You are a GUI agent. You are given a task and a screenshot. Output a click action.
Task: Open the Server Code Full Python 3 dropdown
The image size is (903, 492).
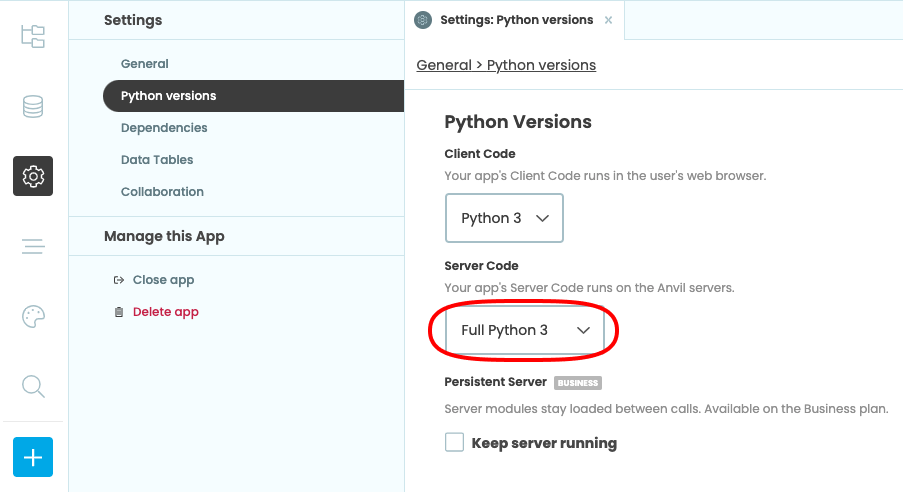pyautogui.click(x=525, y=330)
